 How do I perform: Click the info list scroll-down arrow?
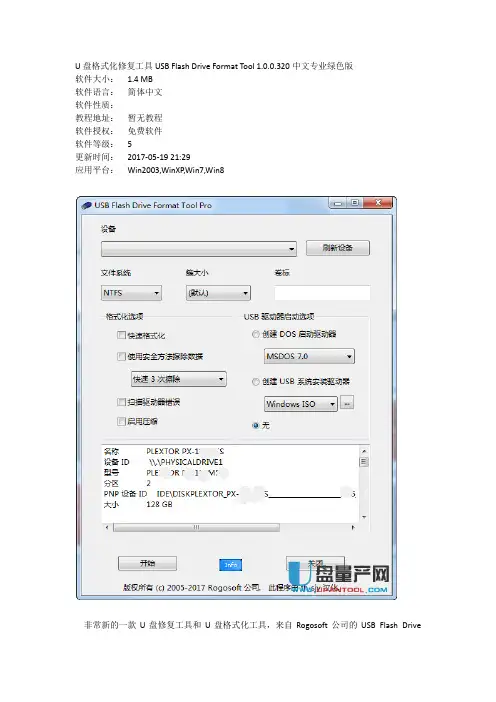[x=364, y=517]
